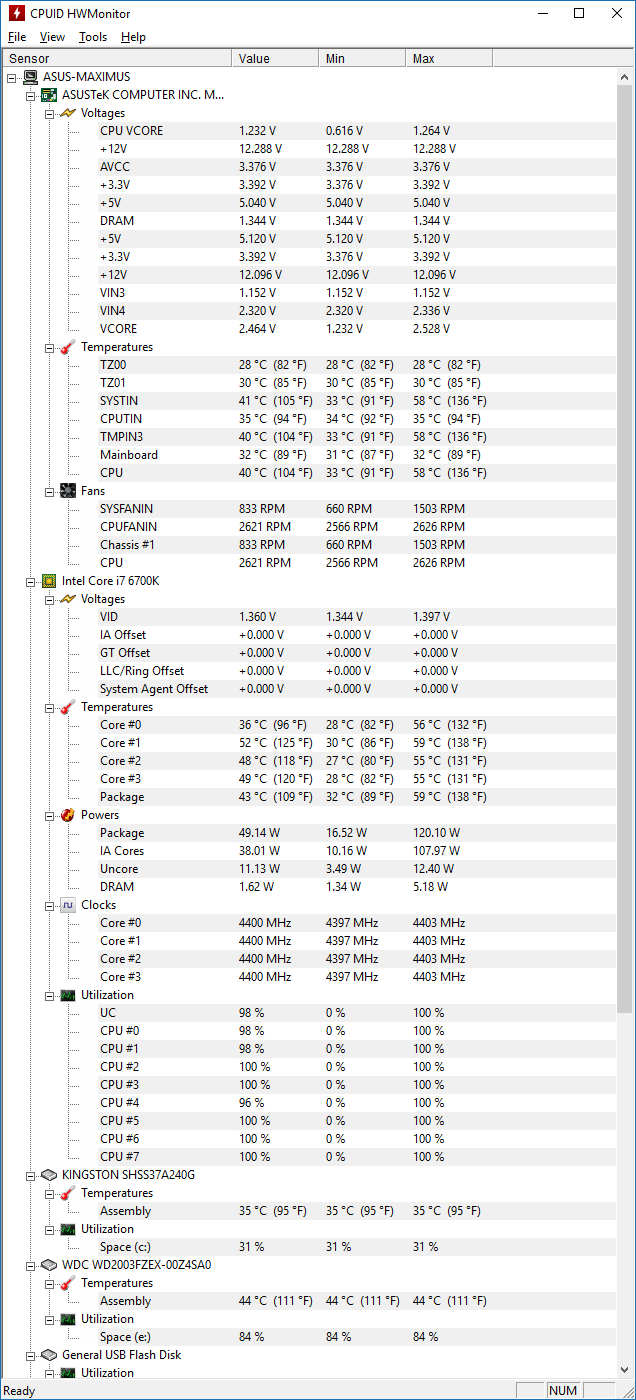Image resolution: width=636 pixels, height=1400 pixels.
Task: Click the Powers flame icon
Action: pos(67,815)
